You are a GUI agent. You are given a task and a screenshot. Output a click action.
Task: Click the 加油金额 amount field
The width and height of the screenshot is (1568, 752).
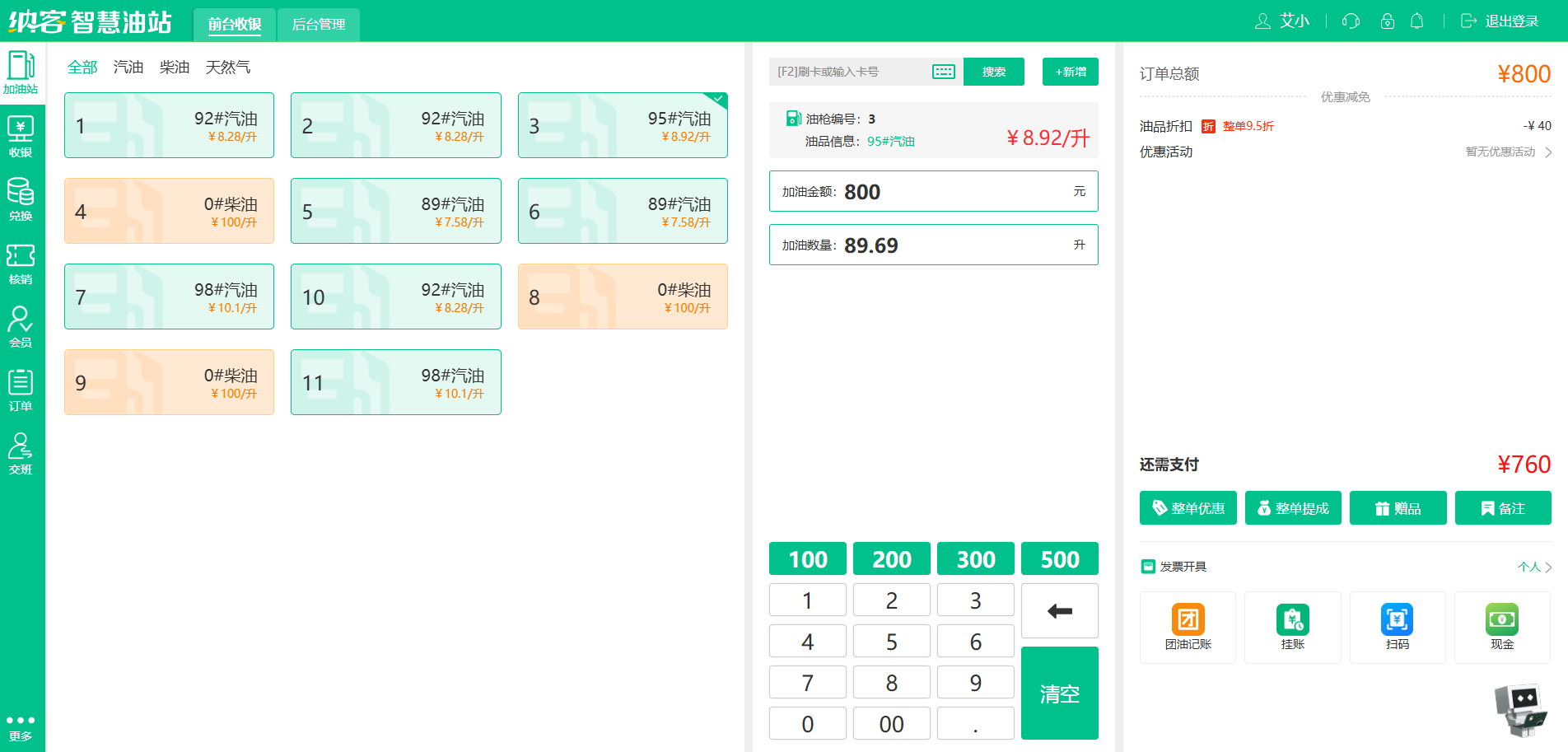934,191
